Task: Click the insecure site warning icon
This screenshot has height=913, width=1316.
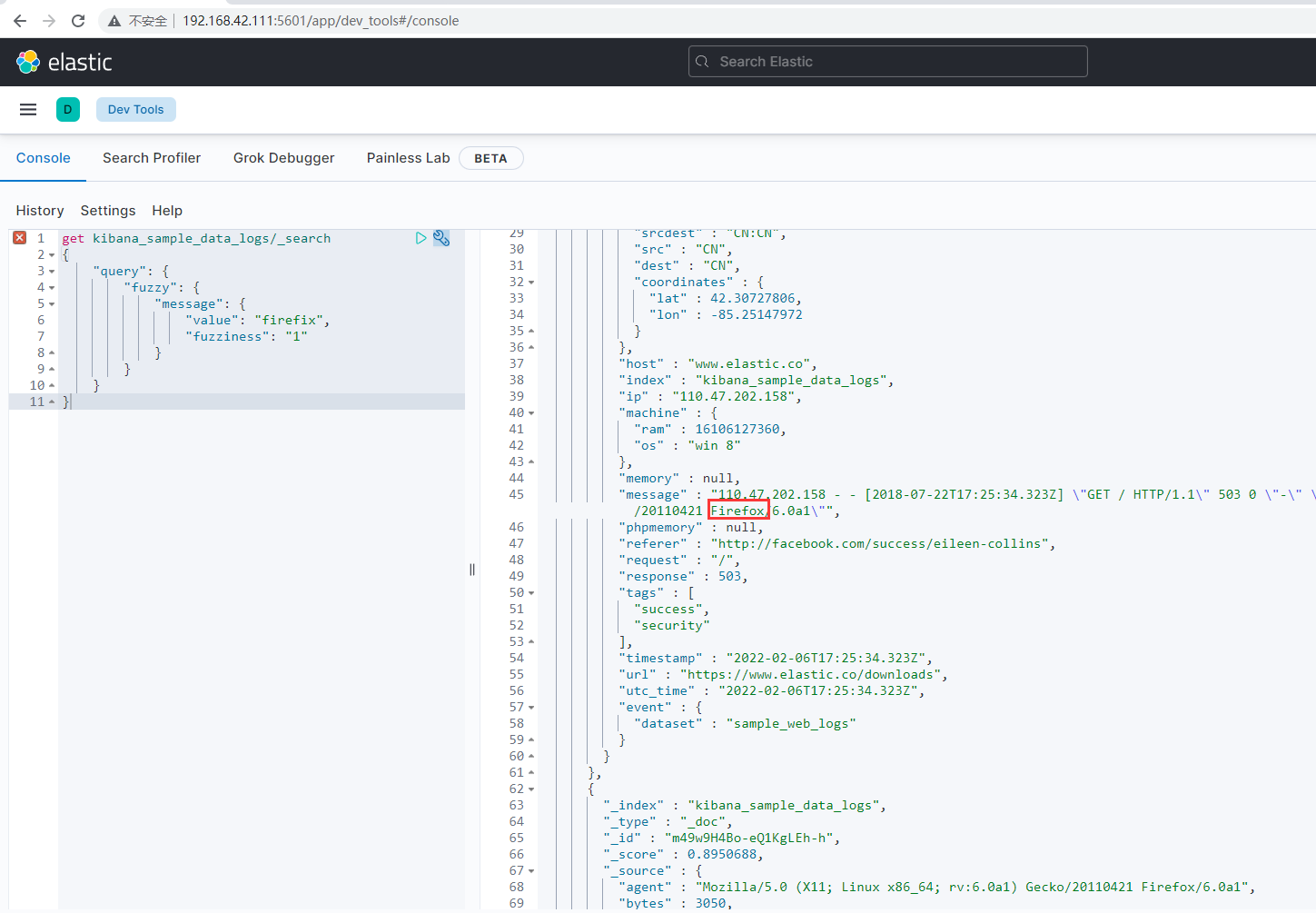Action: (x=114, y=21)
